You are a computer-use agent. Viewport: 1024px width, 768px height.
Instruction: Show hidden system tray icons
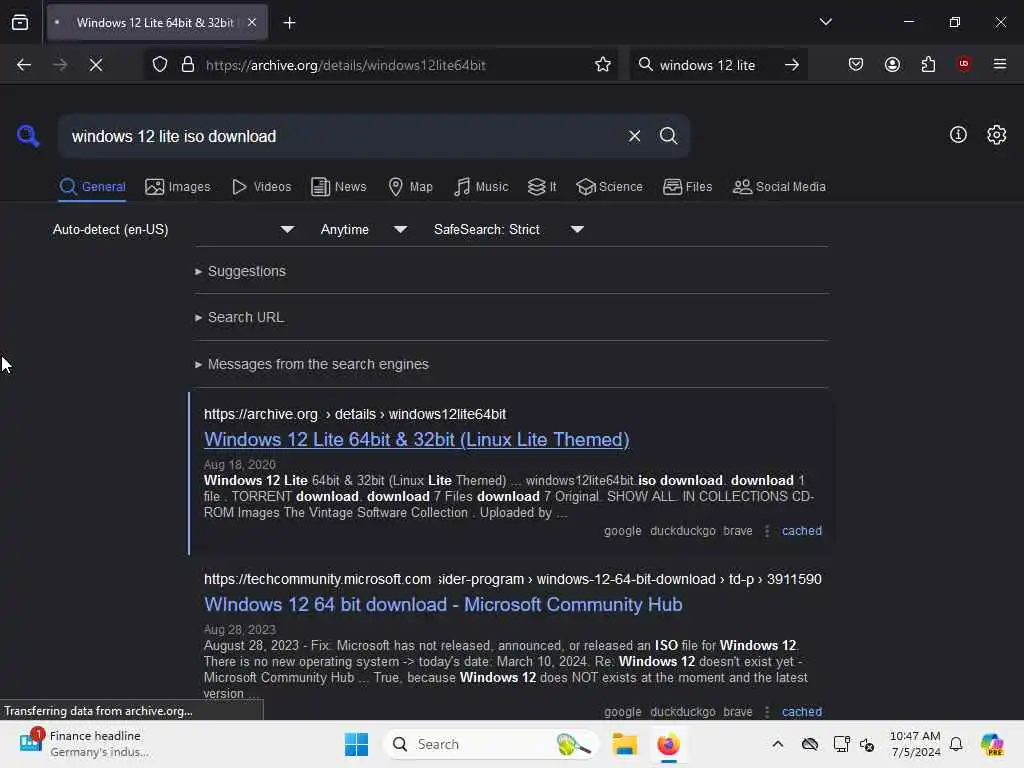[777, 744]
